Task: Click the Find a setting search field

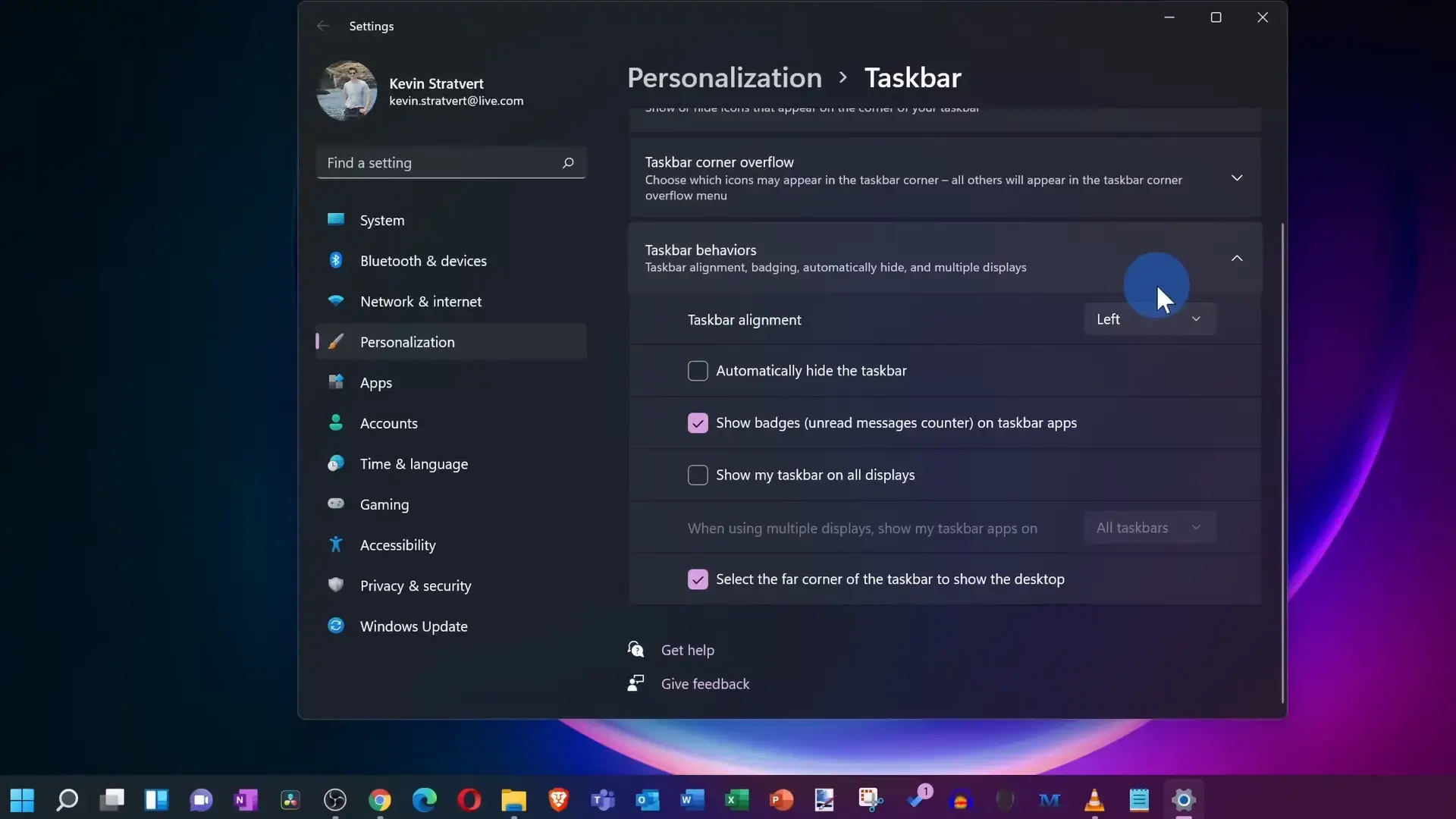Action: [x=440, y=163]
